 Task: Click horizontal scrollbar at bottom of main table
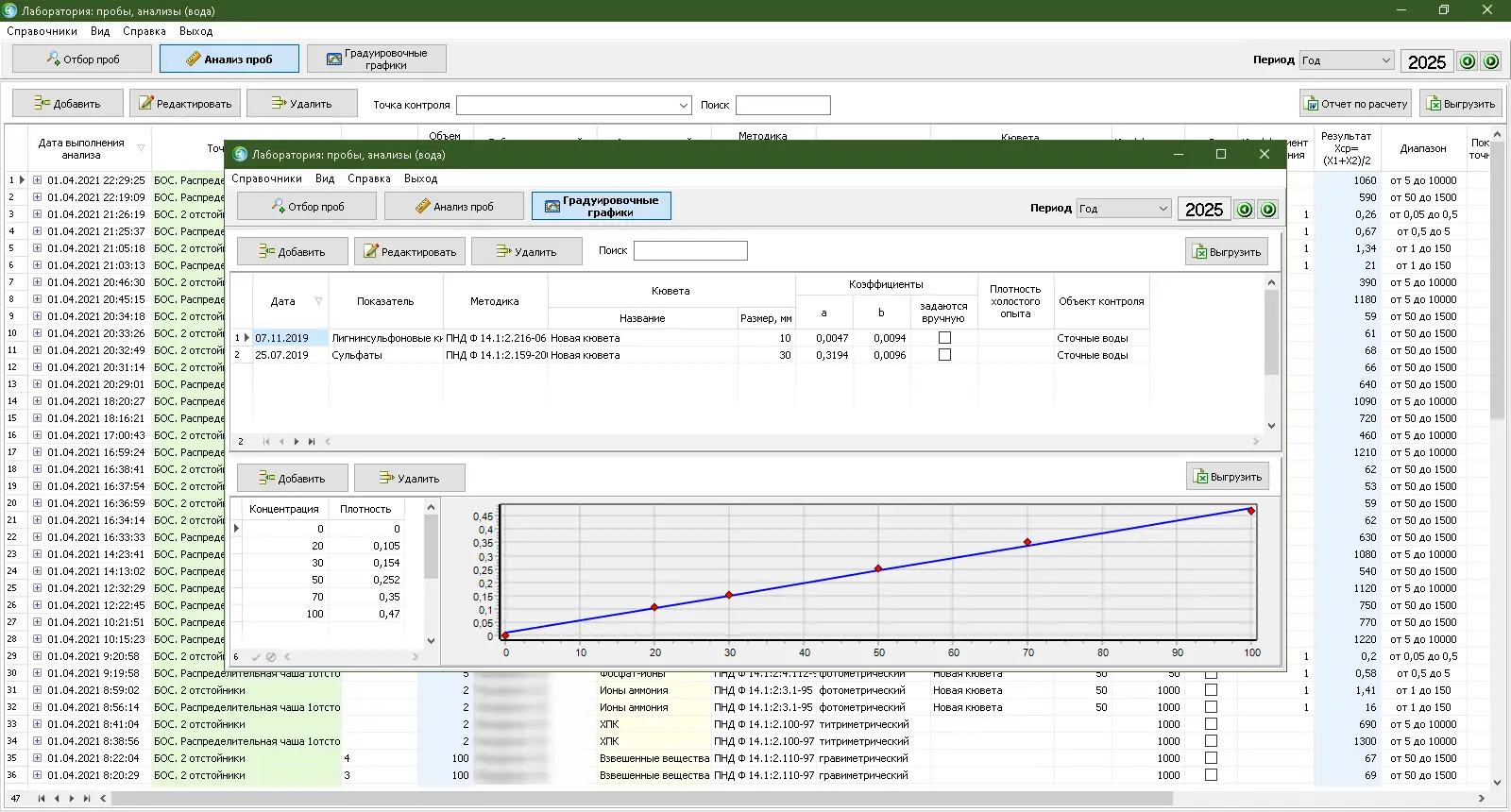[x=642, y=799]
